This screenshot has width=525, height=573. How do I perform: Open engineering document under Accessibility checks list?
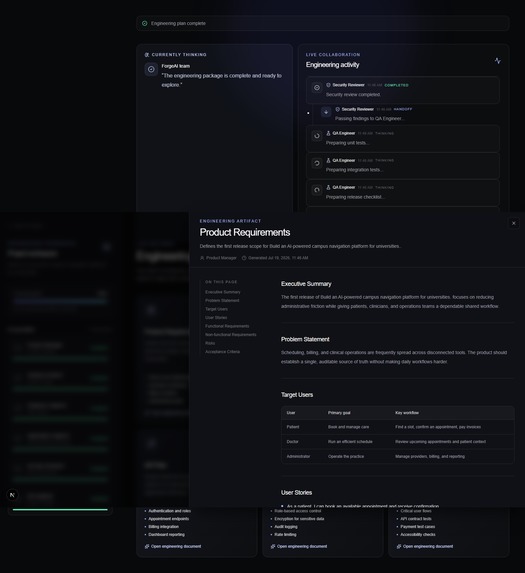coord(425,546)
